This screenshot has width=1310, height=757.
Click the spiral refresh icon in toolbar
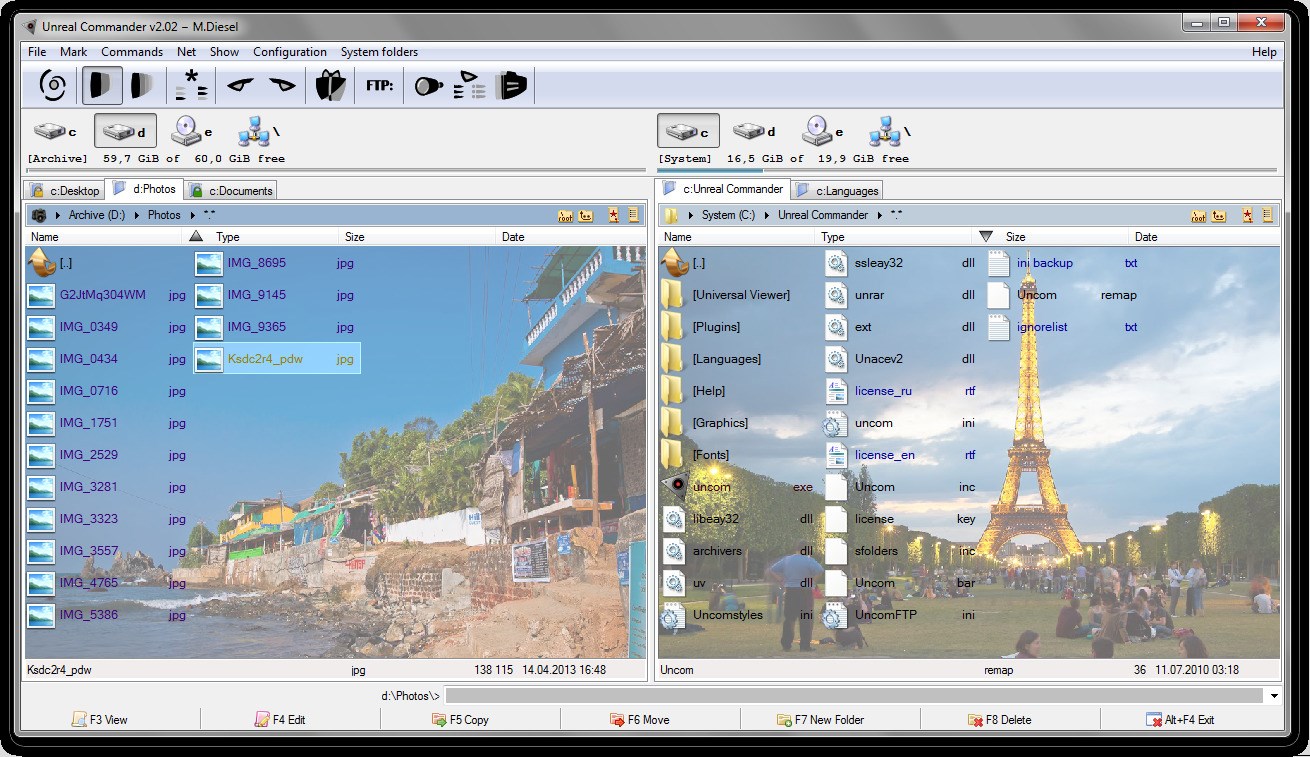tap(52, 86)
